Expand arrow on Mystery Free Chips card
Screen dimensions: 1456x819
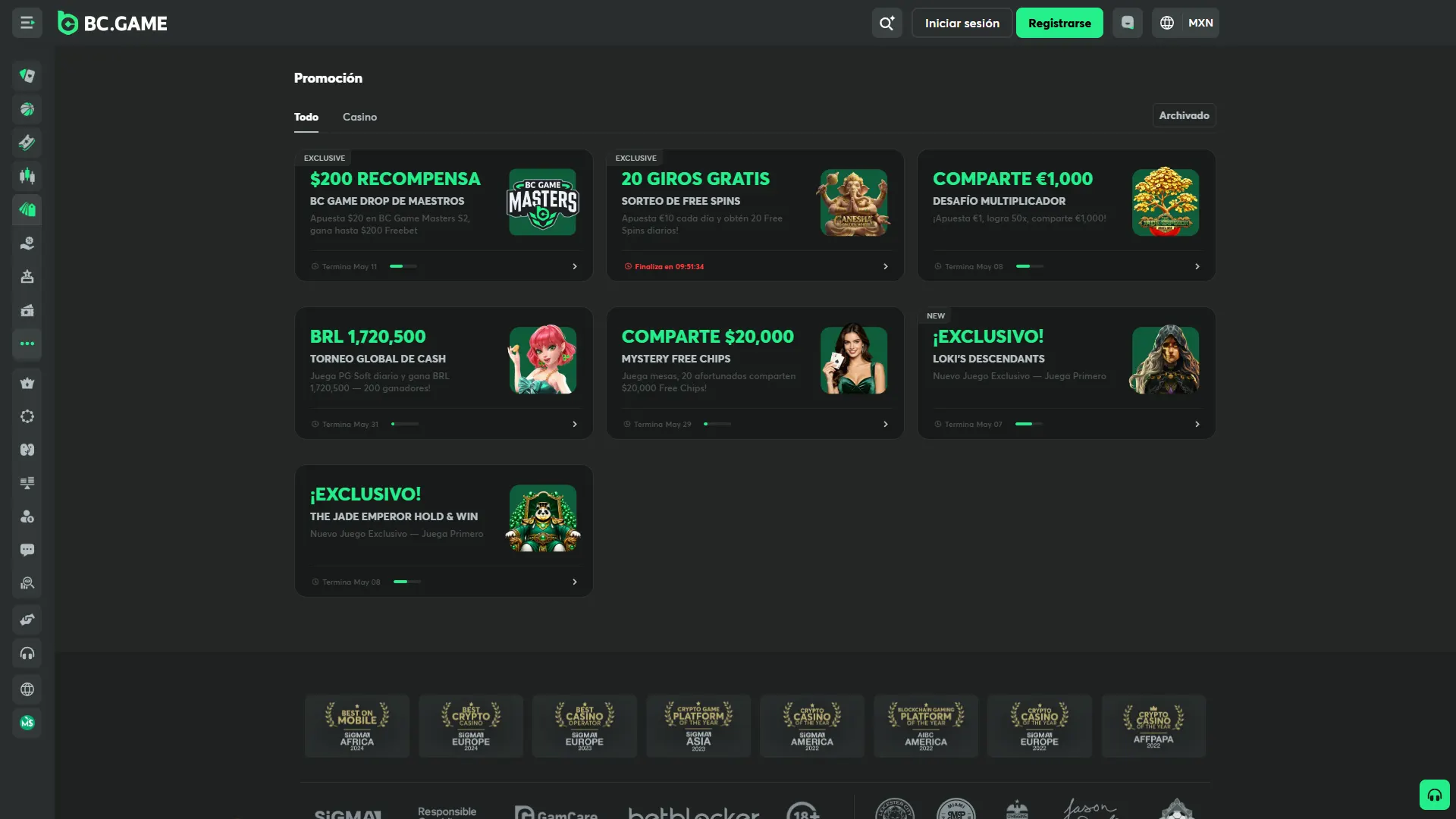pyautogui.click(x=886, y=424)
